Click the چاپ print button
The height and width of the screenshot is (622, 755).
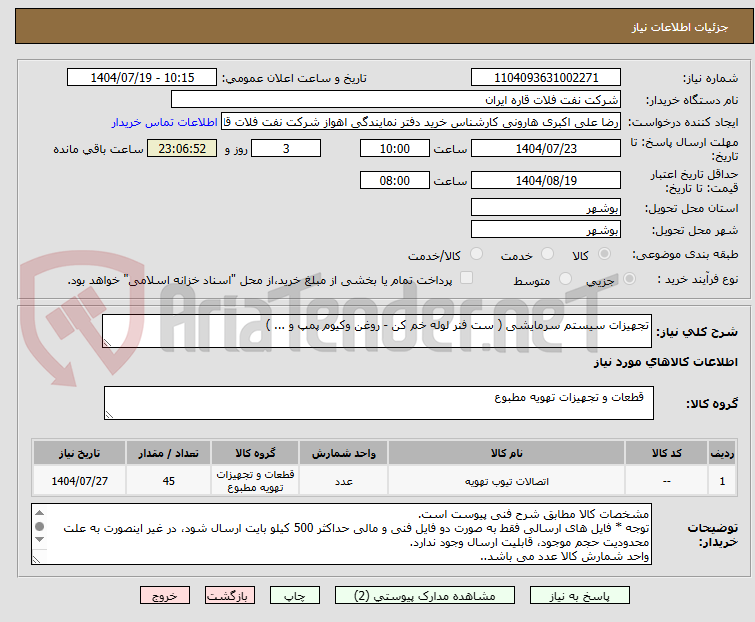(294, 595)
